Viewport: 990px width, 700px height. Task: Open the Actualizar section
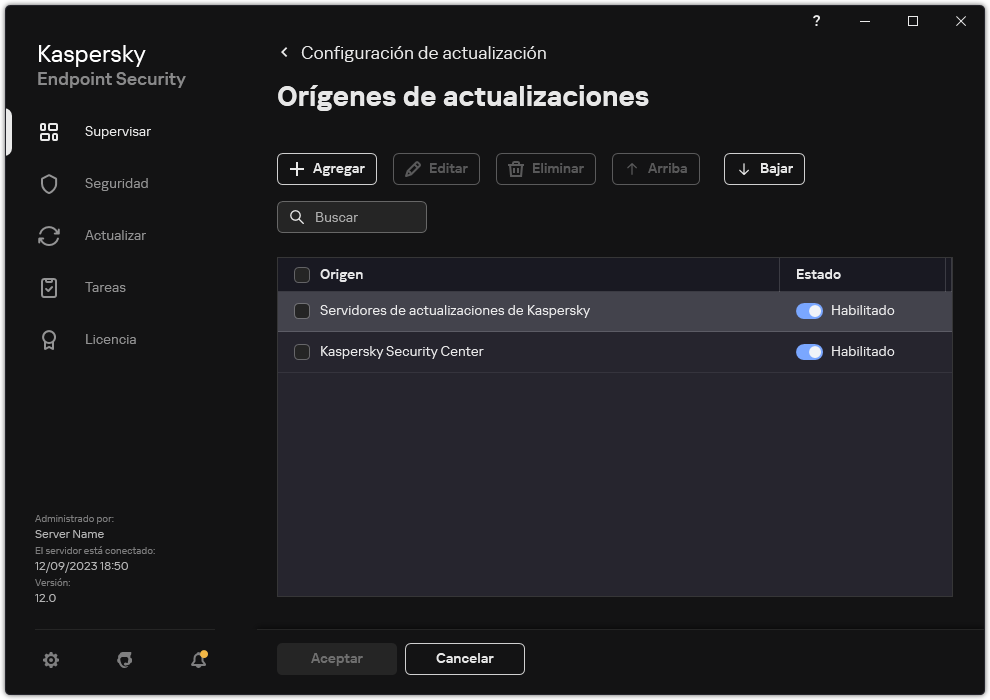(116, 235)
